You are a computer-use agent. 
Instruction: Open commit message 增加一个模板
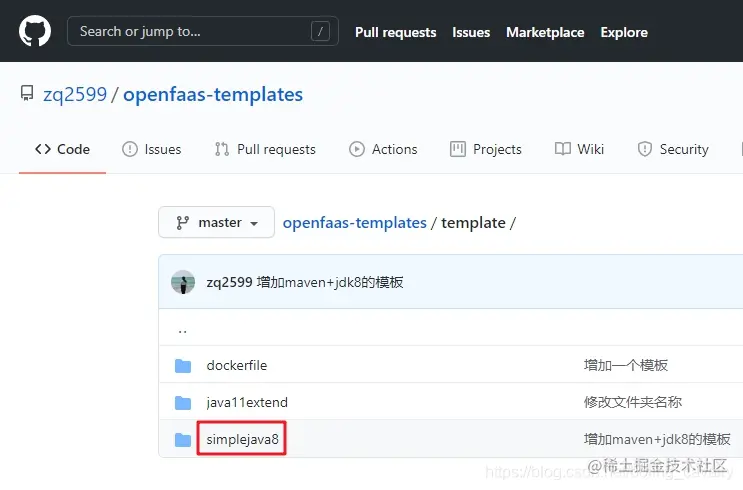click(x=626, y=365)
